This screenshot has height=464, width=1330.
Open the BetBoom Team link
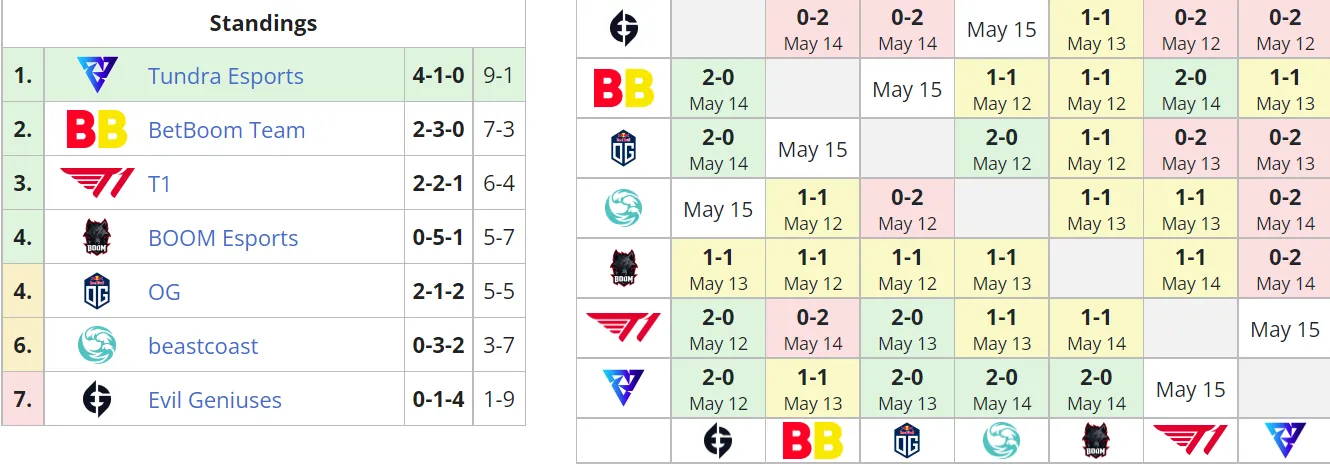[x=227, y=130]
